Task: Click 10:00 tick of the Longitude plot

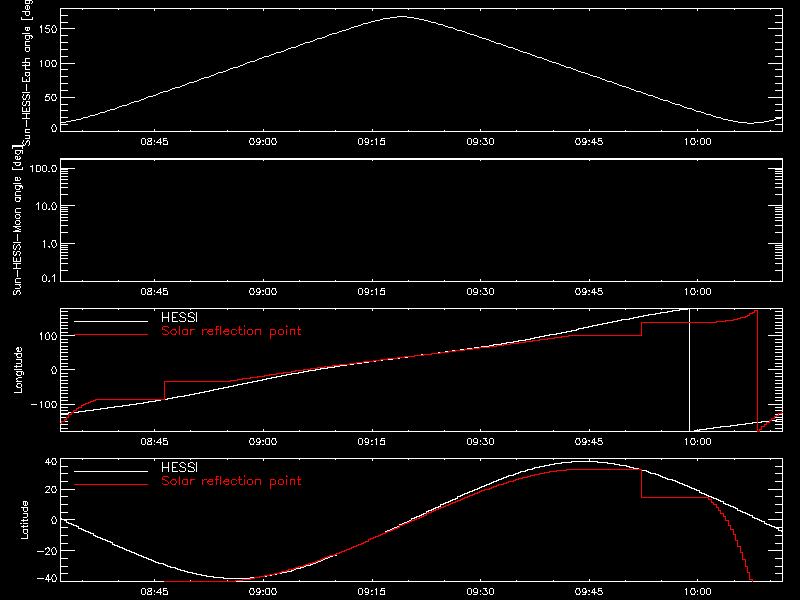Action: [x=697, y=442]
